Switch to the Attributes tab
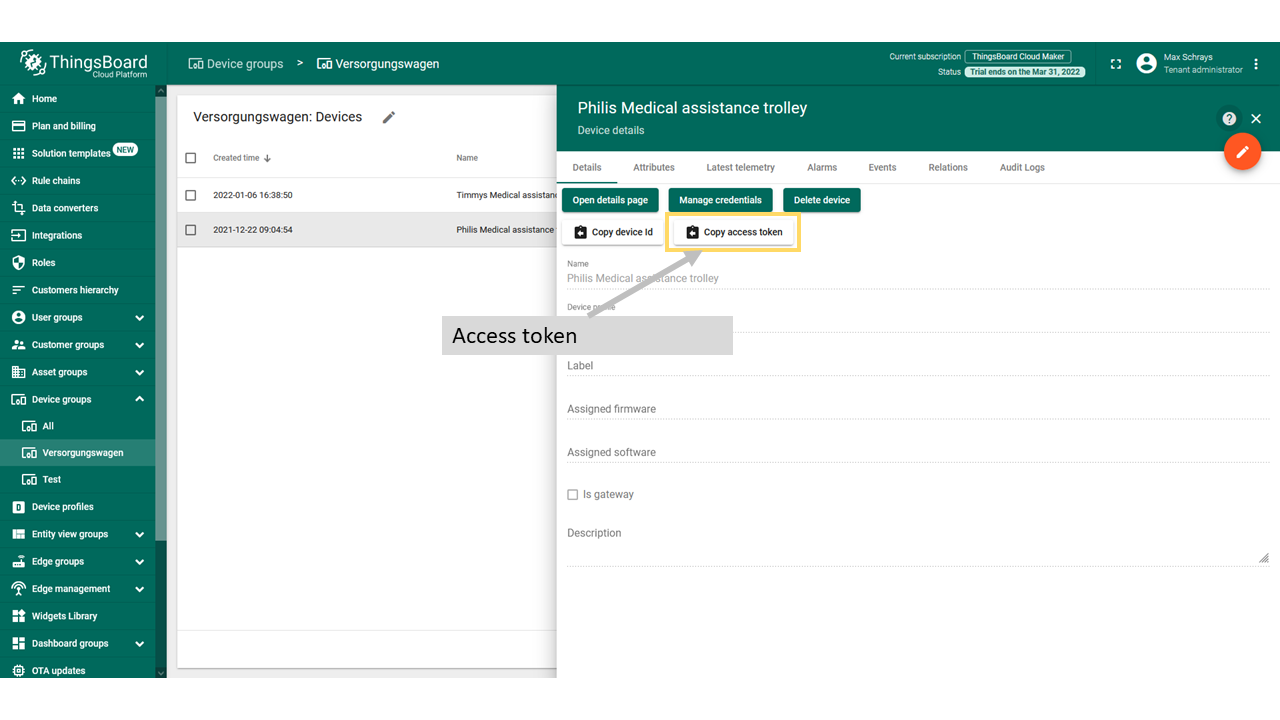This screenshot has width=1280, height=720. [654, 167]
